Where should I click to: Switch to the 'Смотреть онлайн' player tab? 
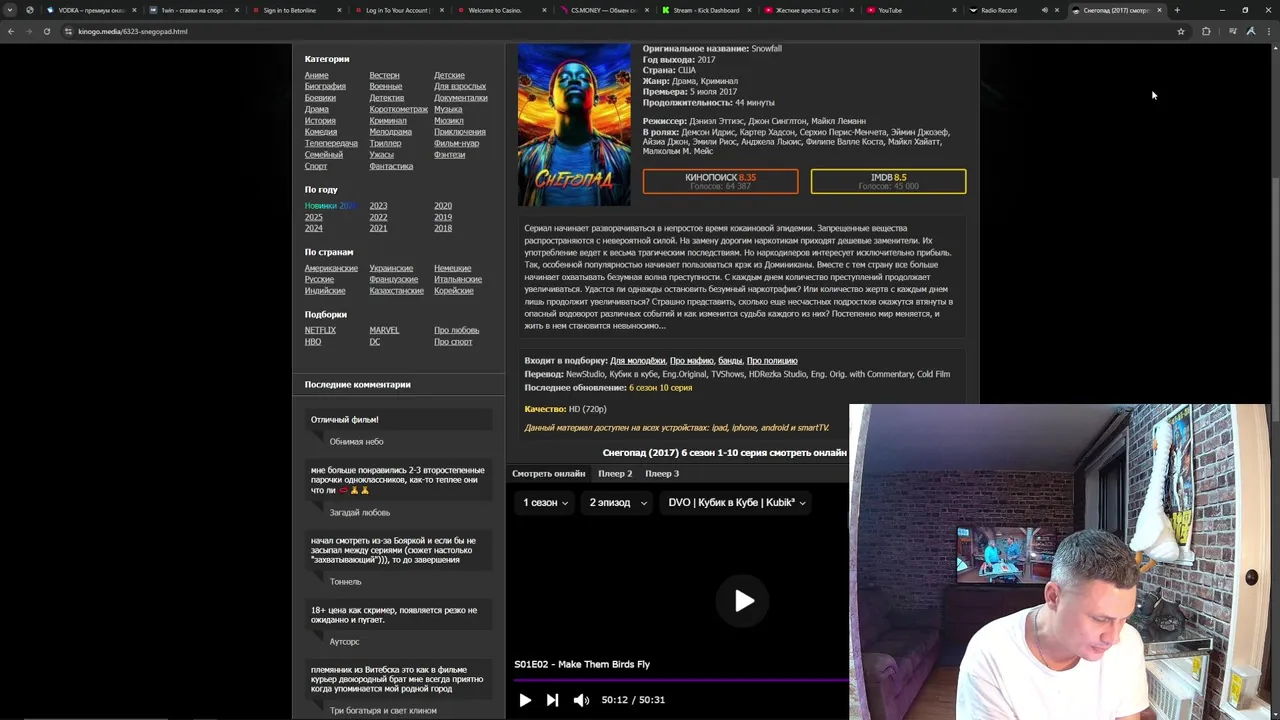coord(548,474)
